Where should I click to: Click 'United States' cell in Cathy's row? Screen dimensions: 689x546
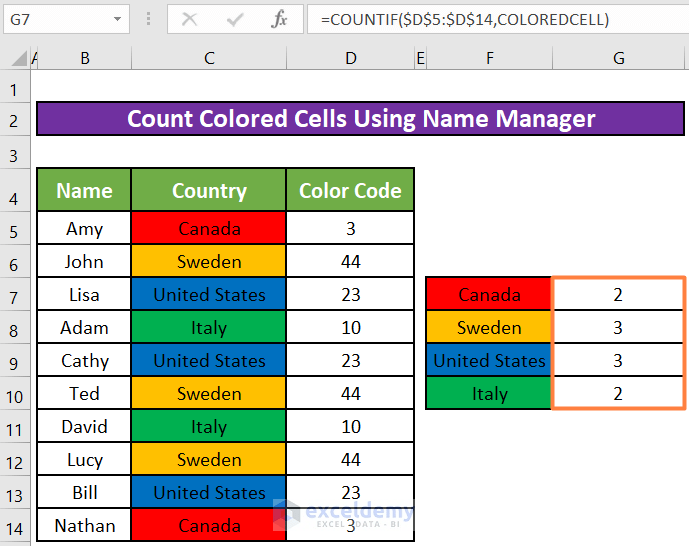pyautogui.click(x=209, y=360)
